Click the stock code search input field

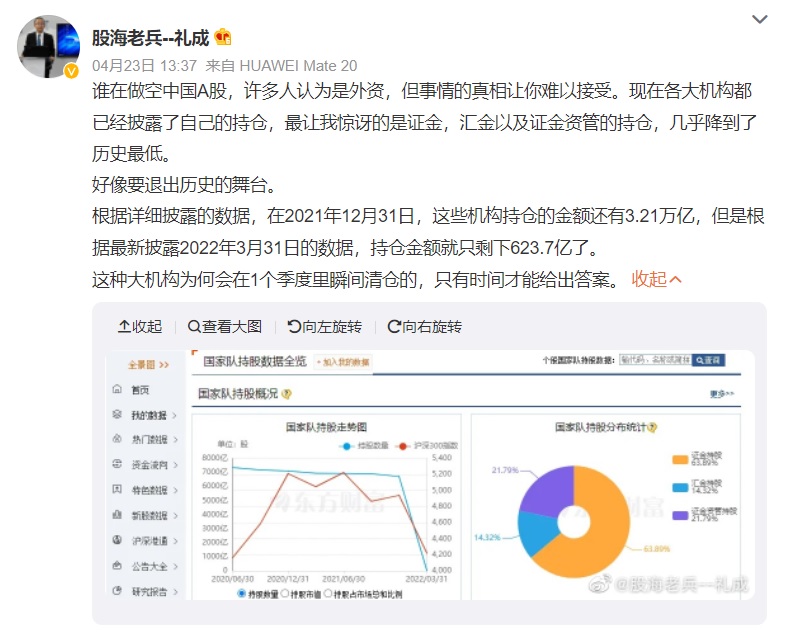pos(655,360)
